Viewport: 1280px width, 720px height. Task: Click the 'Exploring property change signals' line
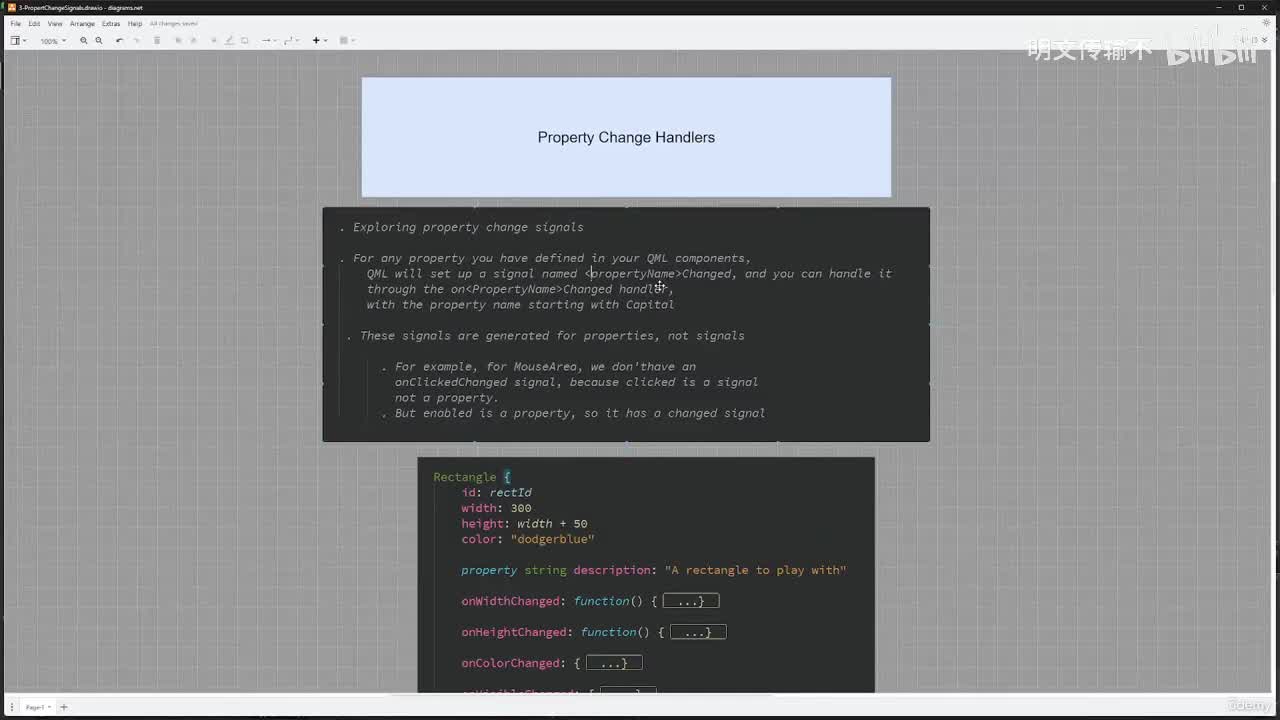[x=468, y=227]
